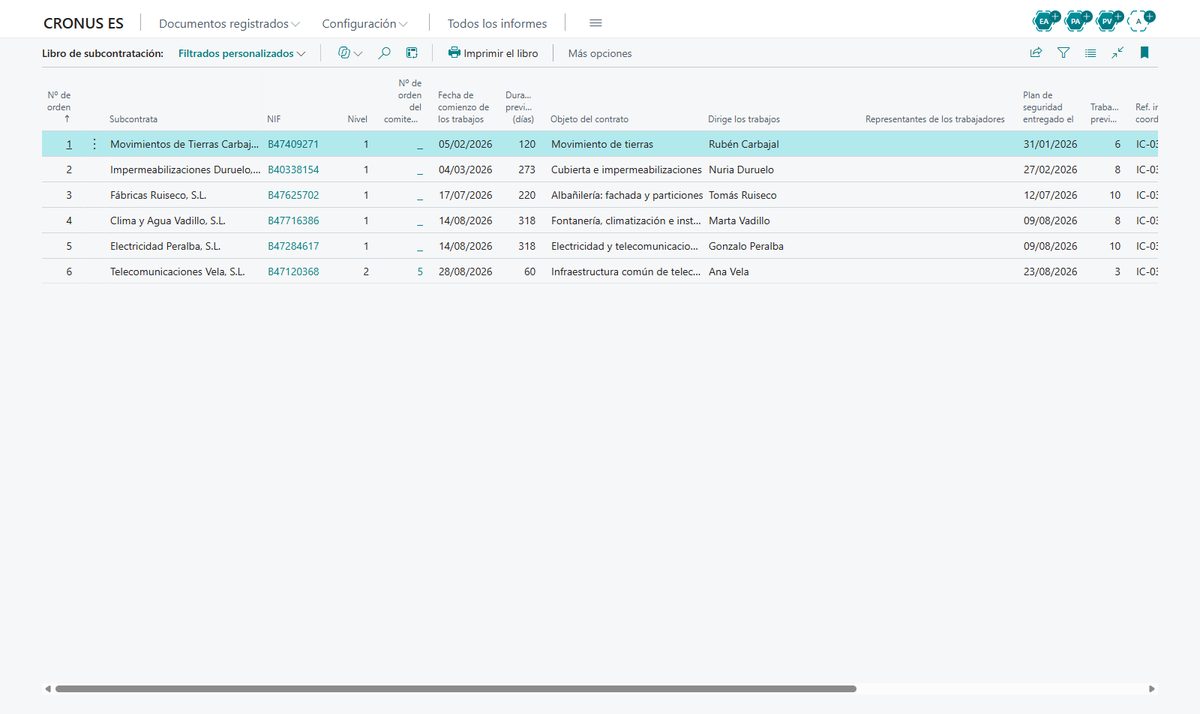Click the Objeto del contrato column header
Viewport: 1200px width, 714px height.
pyautogui.click(x=590, y=119)
